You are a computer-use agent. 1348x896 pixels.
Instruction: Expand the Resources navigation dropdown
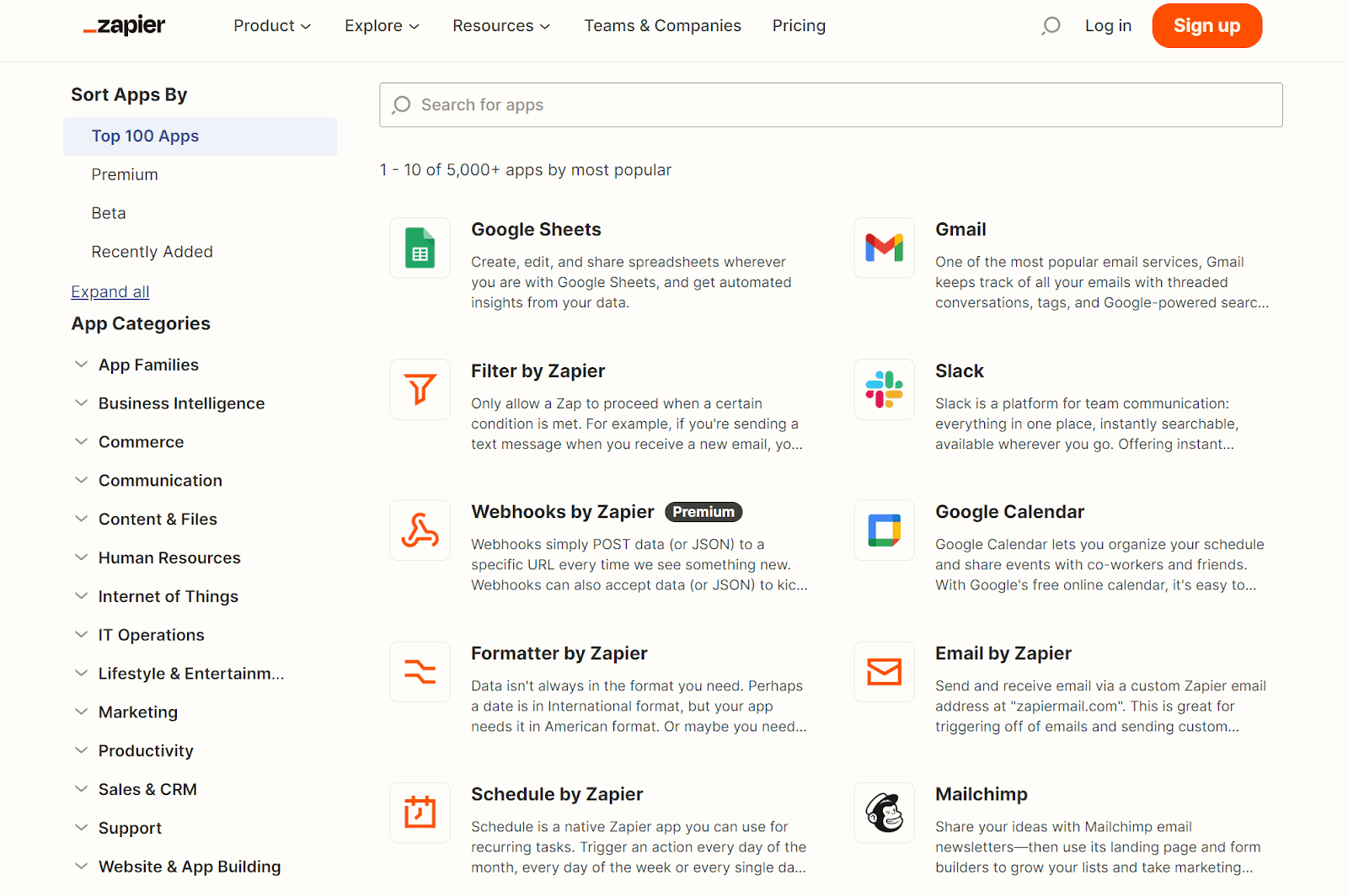pyautogui.click(x=501, y=26)
